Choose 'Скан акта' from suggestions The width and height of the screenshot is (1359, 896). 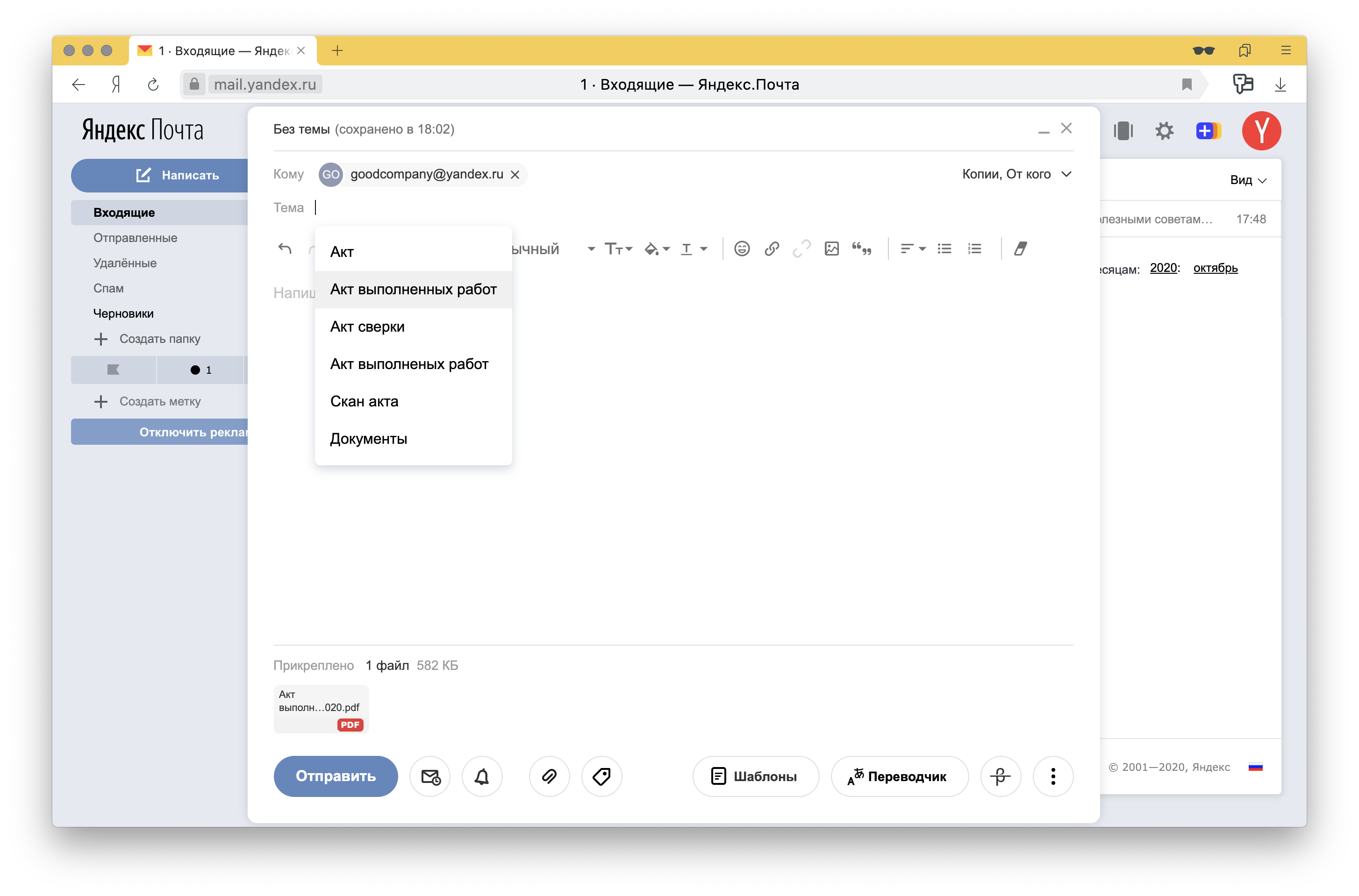[364, 402]
